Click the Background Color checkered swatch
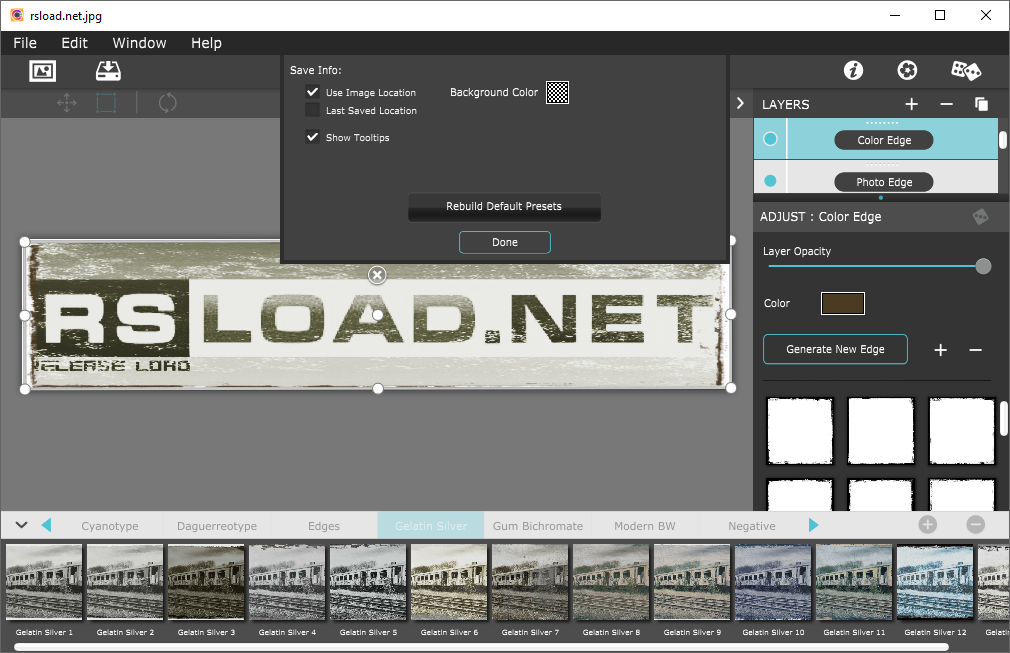The width and height of the screenshot is (1010, 653). pos(557,92)
